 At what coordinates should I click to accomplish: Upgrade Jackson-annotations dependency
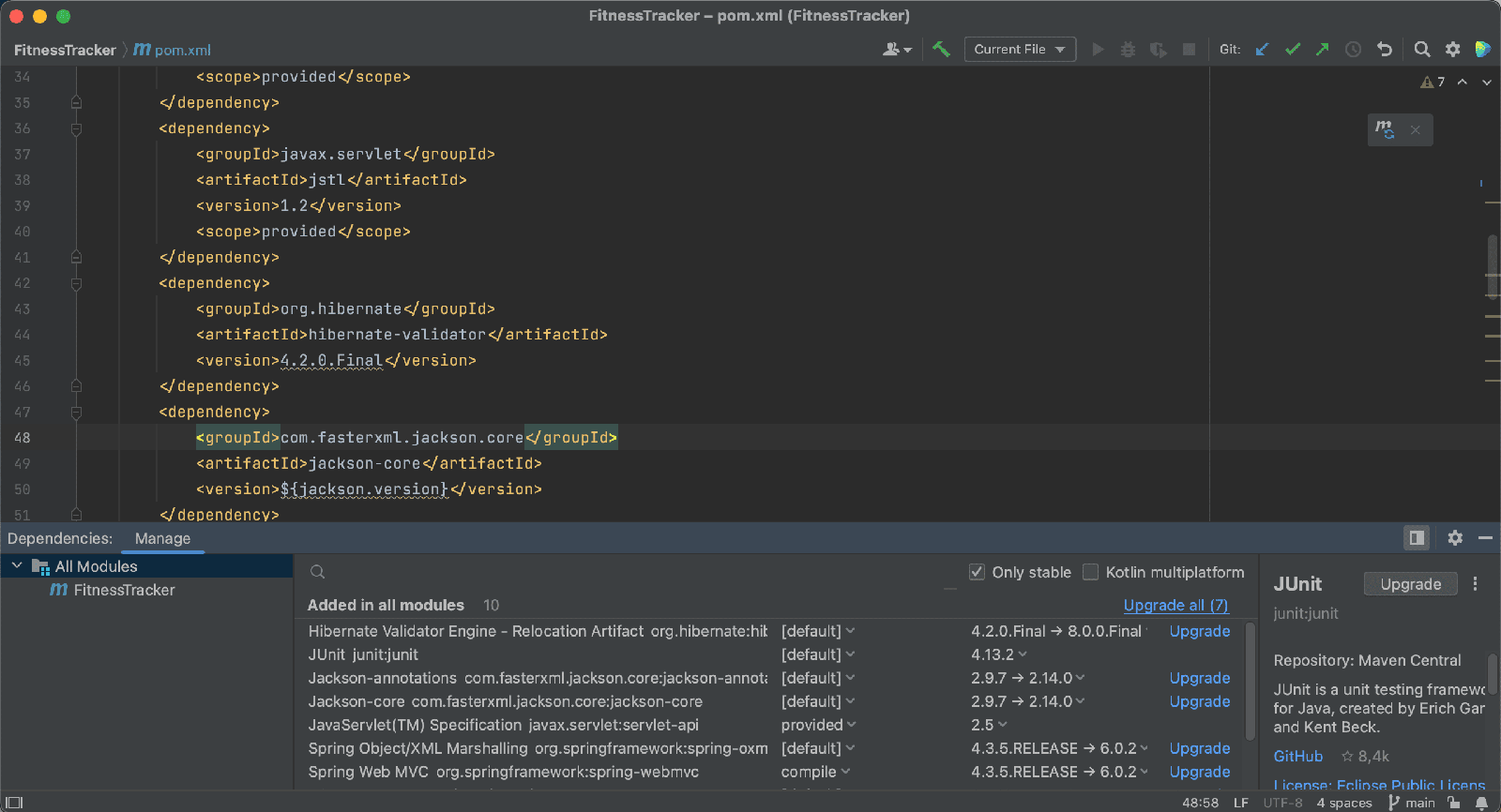pos(1199,678)
